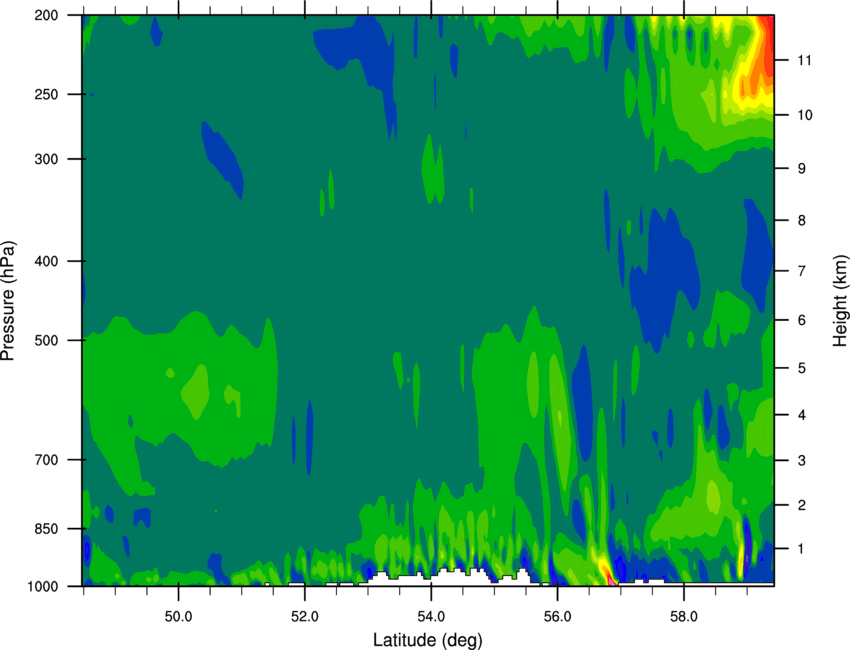This screenshot has width=850, height=650.
Task: Click the 9 km height label
Action: (x=802, y=169)
